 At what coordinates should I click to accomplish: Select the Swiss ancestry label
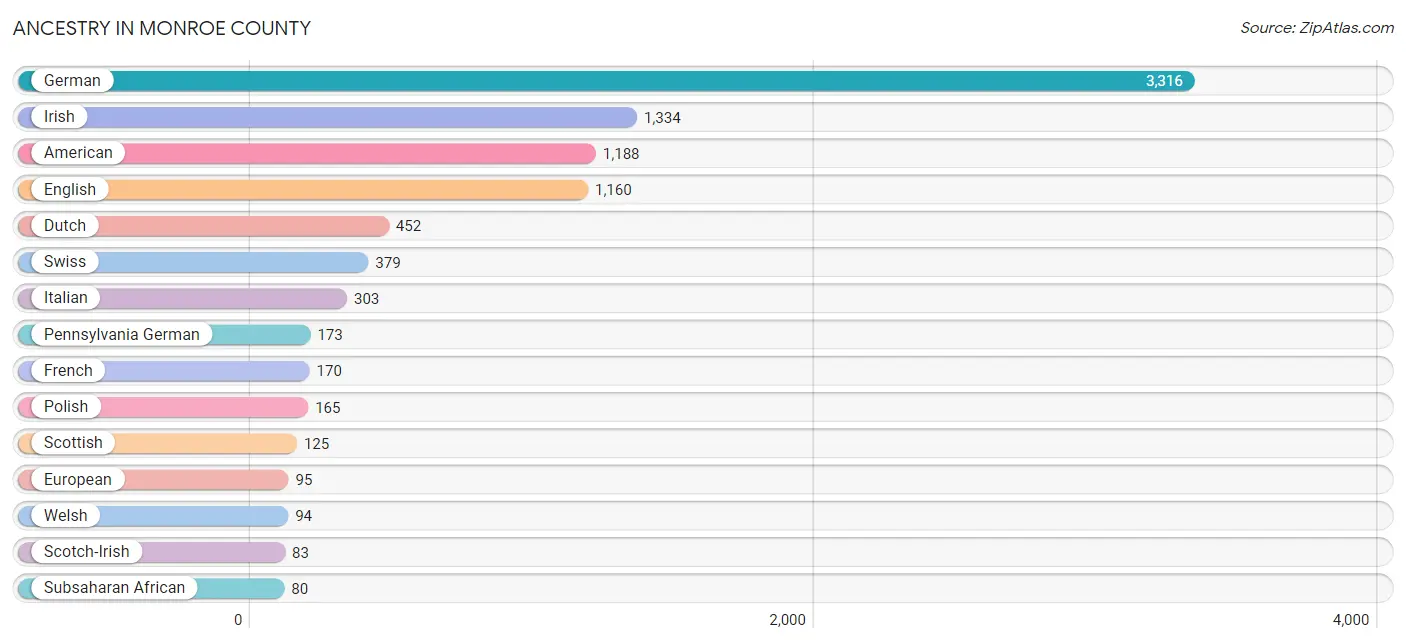pos(65,262)
